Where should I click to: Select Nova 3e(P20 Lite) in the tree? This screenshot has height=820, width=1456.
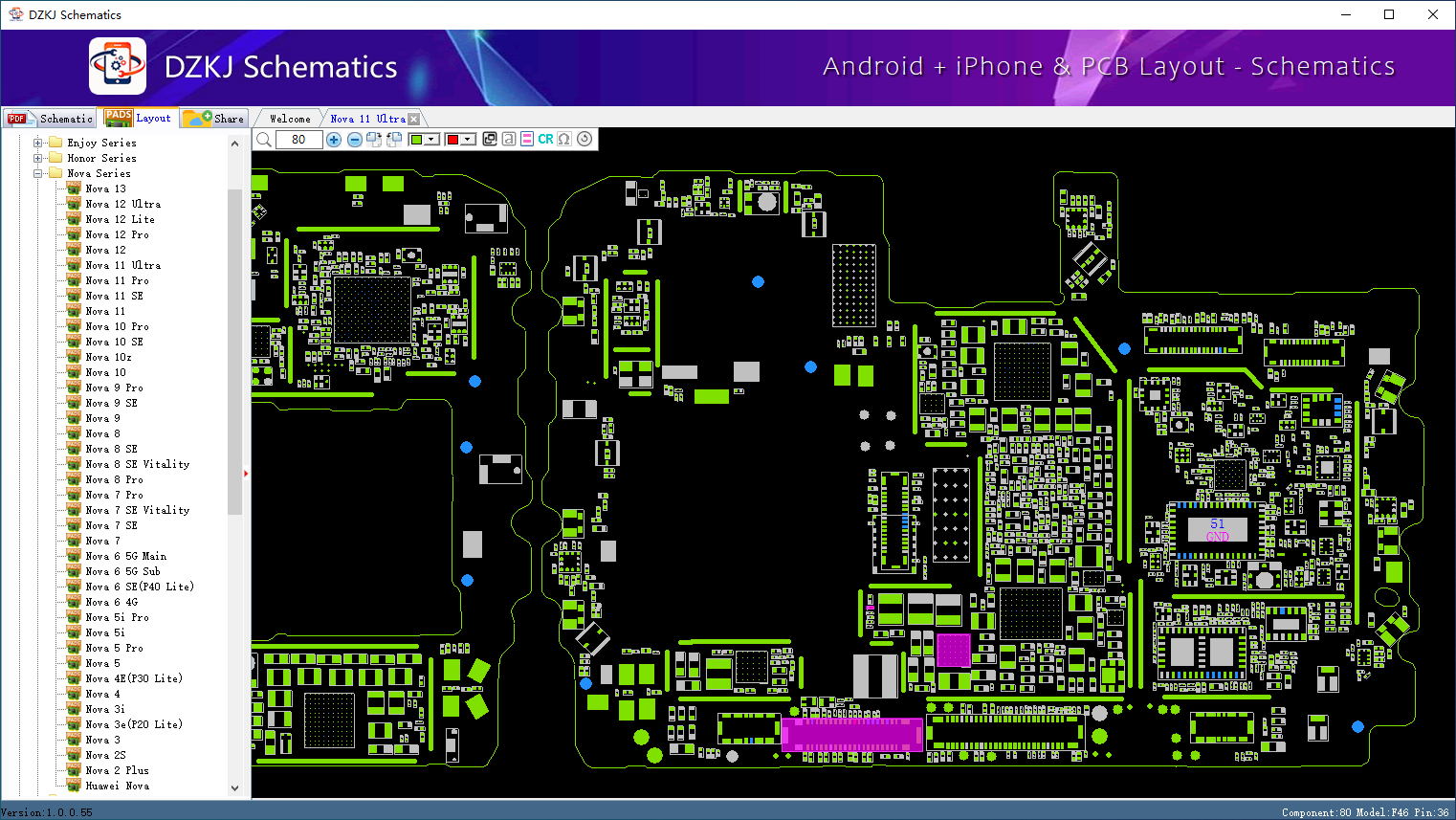pyautogui.click(x=133, y=724)
